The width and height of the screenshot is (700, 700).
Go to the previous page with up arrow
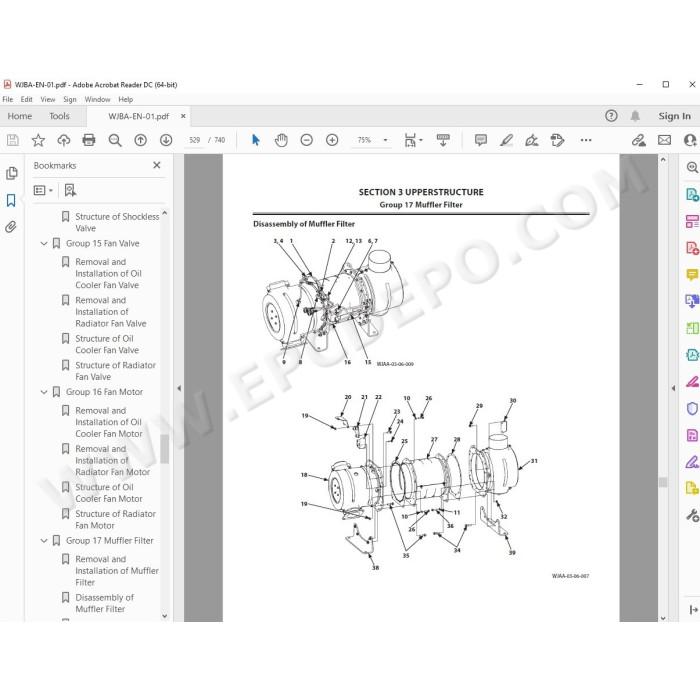141,140
